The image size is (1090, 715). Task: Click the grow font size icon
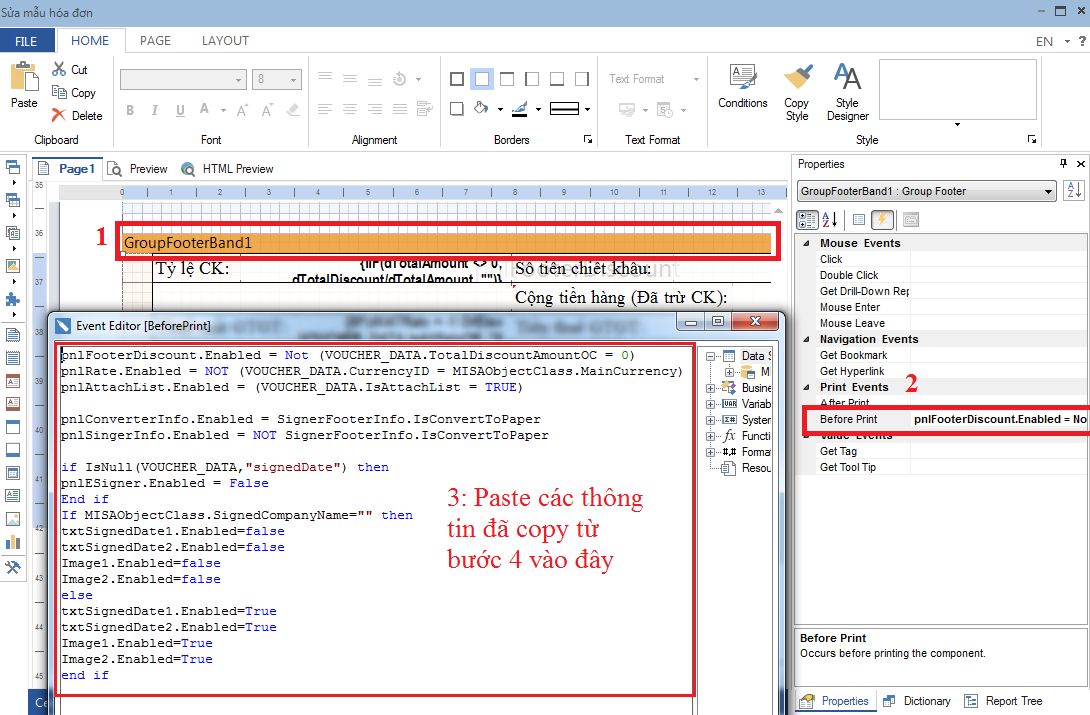click(242, 110)
